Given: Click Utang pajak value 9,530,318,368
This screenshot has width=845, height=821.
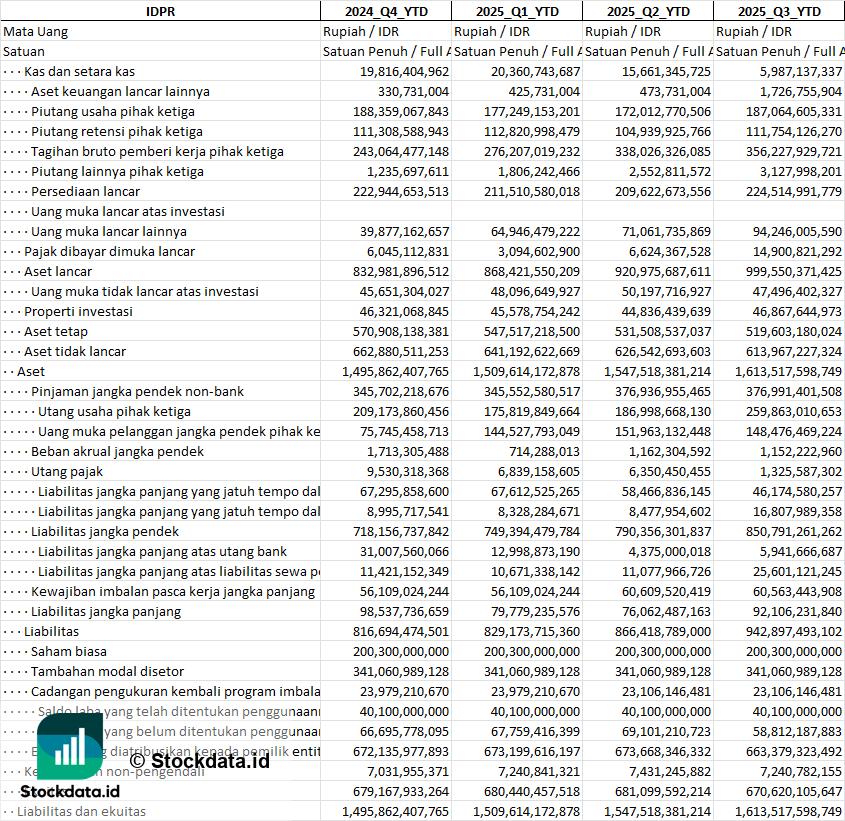Looking at the screenshot, I should 408,472.
